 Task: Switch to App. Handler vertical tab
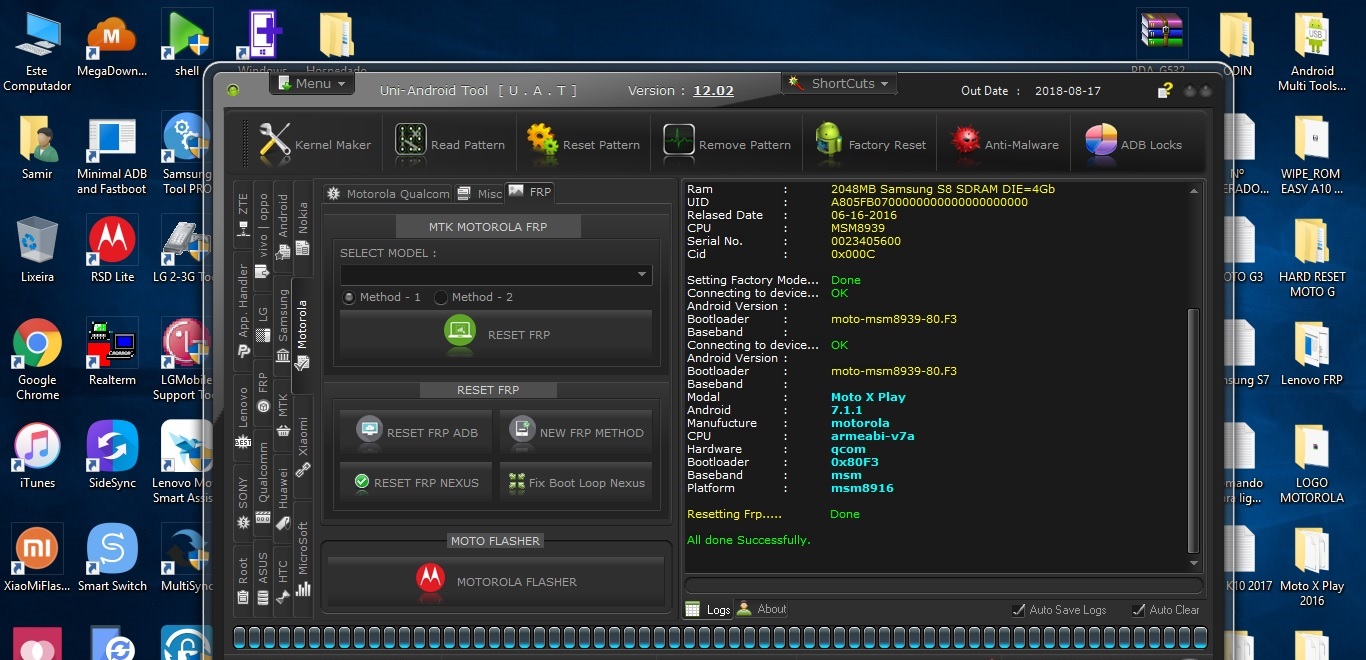(x=242, y=311)
